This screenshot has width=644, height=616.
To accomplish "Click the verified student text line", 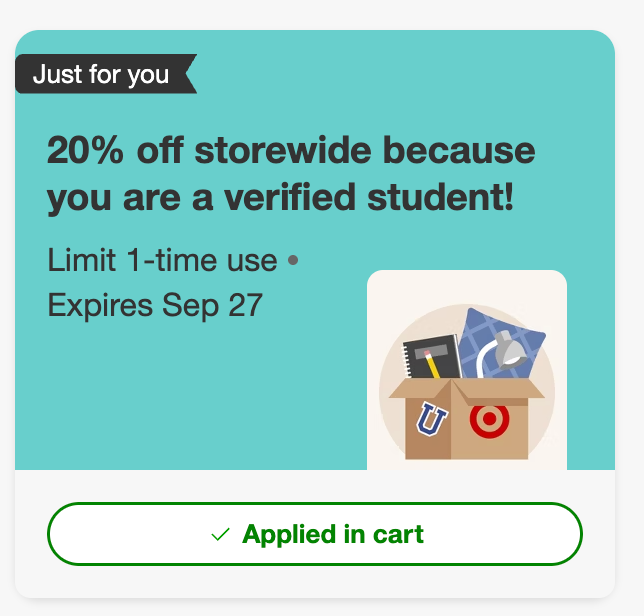I will (x=280, y=198).
